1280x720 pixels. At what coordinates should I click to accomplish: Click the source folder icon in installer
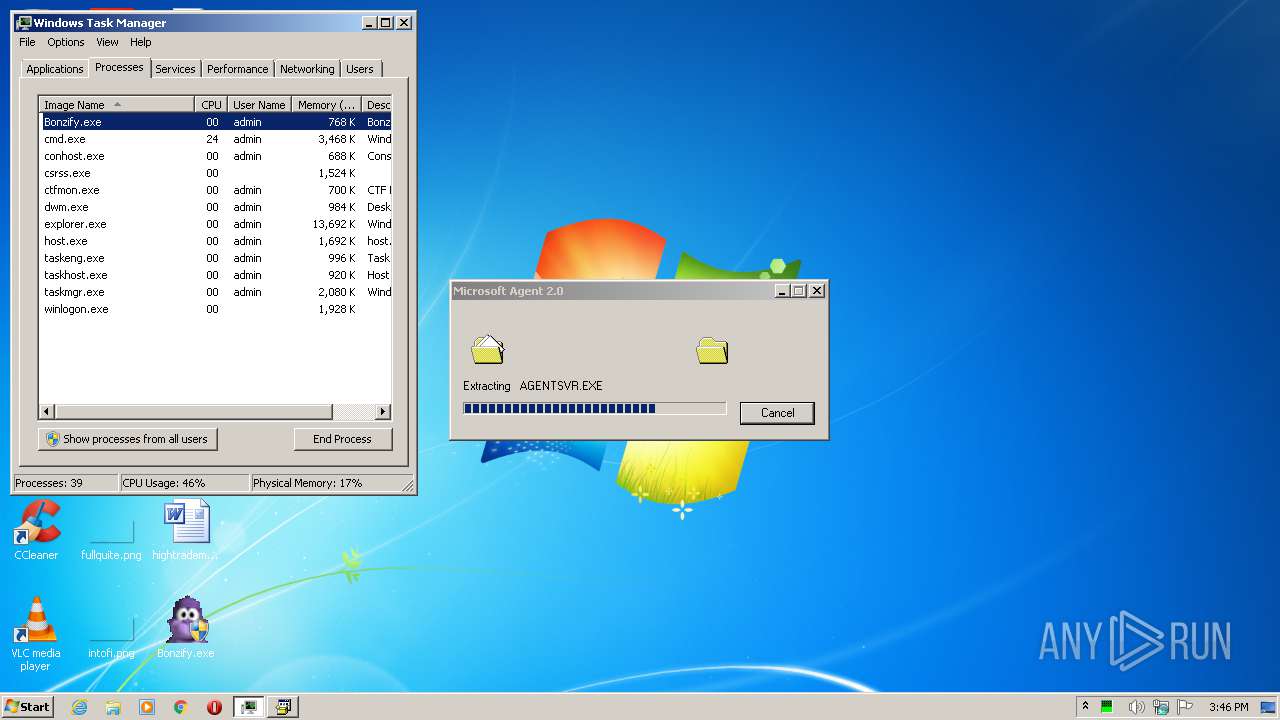coord(488,348)
